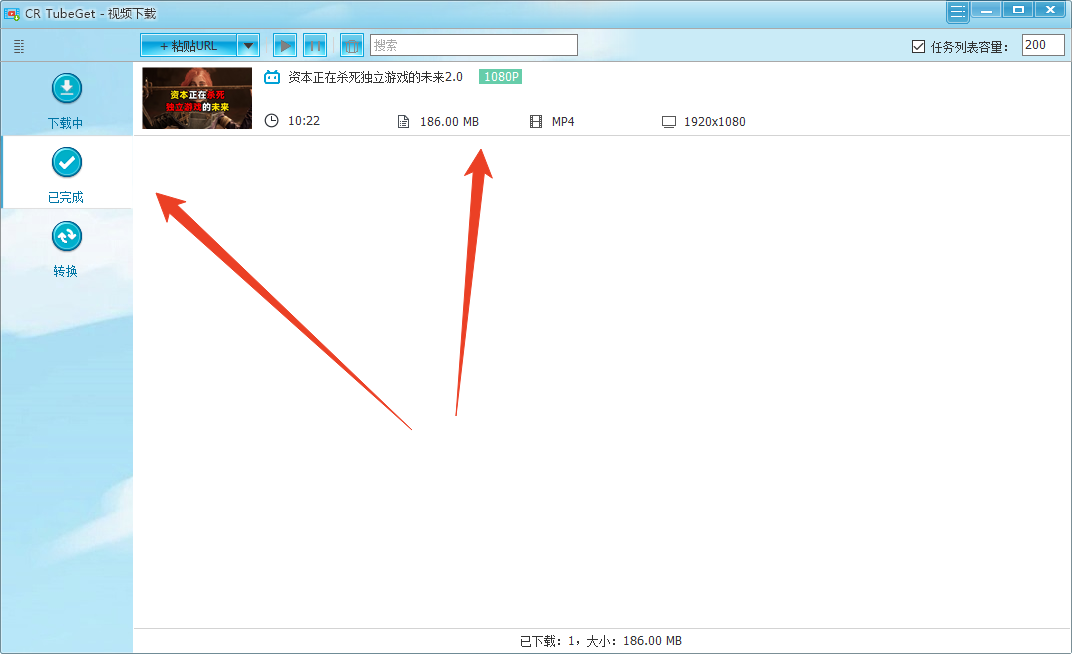The width and height of the screenshot is (1072, 654).
Task: Open the downloaded video thumbnail
Action: pyautogui.click(x=197, y=98)
